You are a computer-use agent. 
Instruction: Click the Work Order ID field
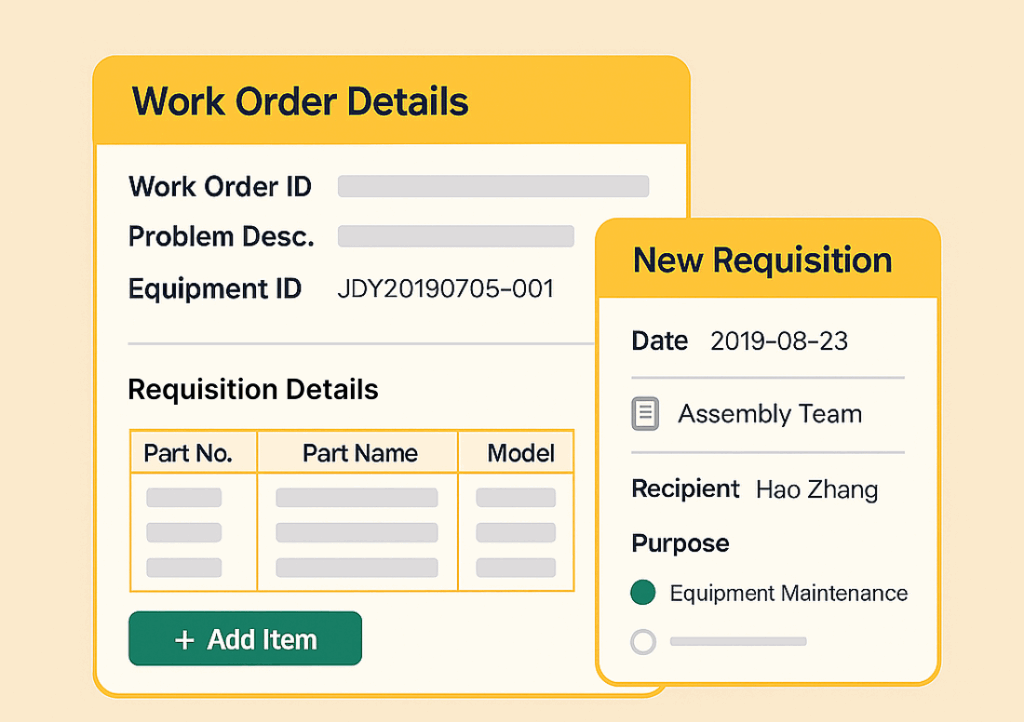[x=493, y=187]
